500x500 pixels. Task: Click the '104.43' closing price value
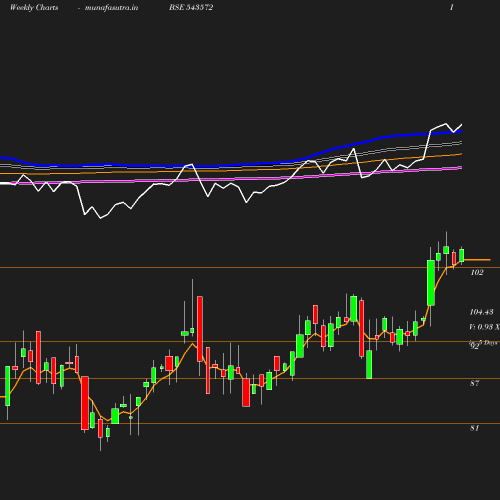tap(481, 312)
